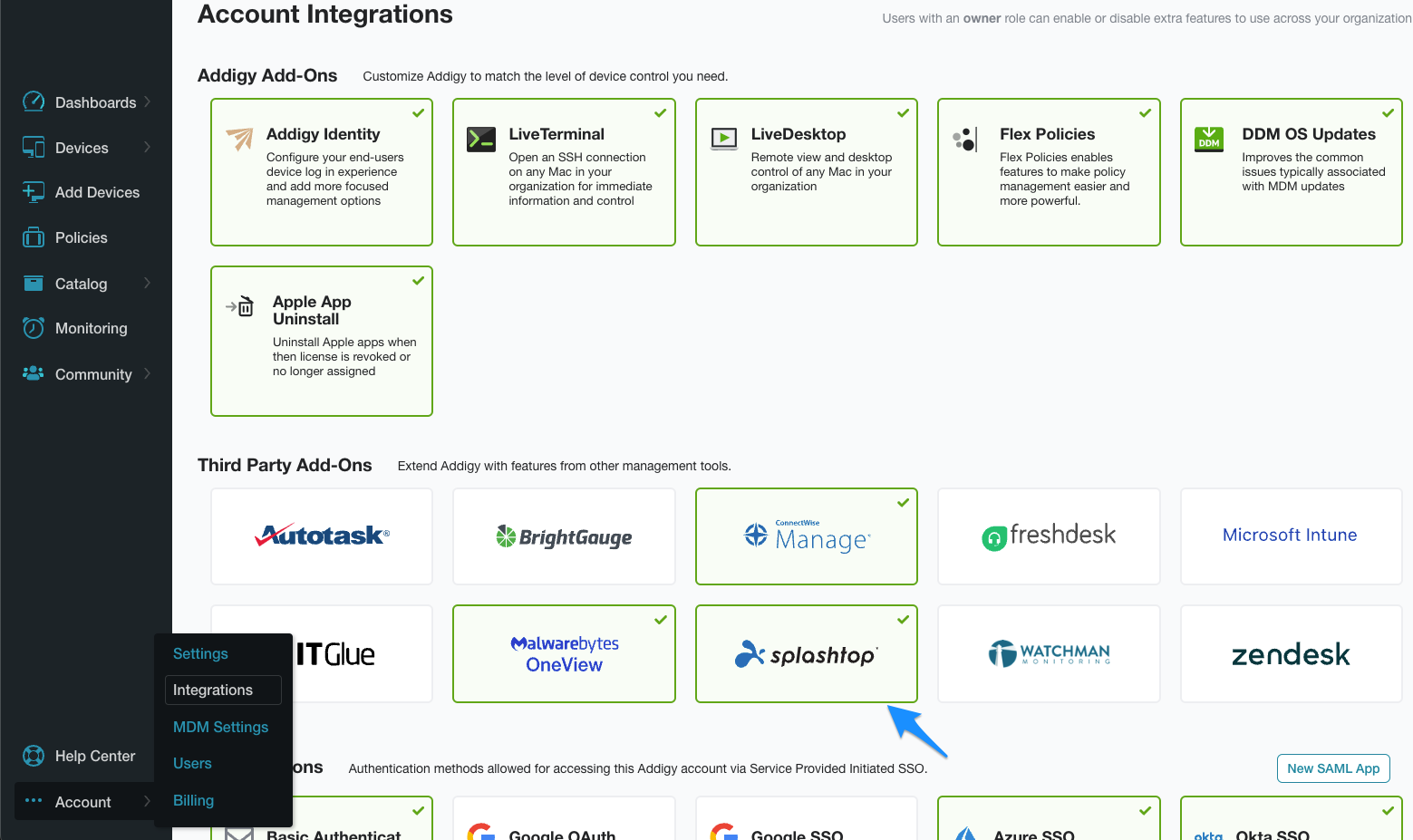This screenshot has height=840, width=1413.
Task: Select the Community sidebar icon
Action: [34, 373]
